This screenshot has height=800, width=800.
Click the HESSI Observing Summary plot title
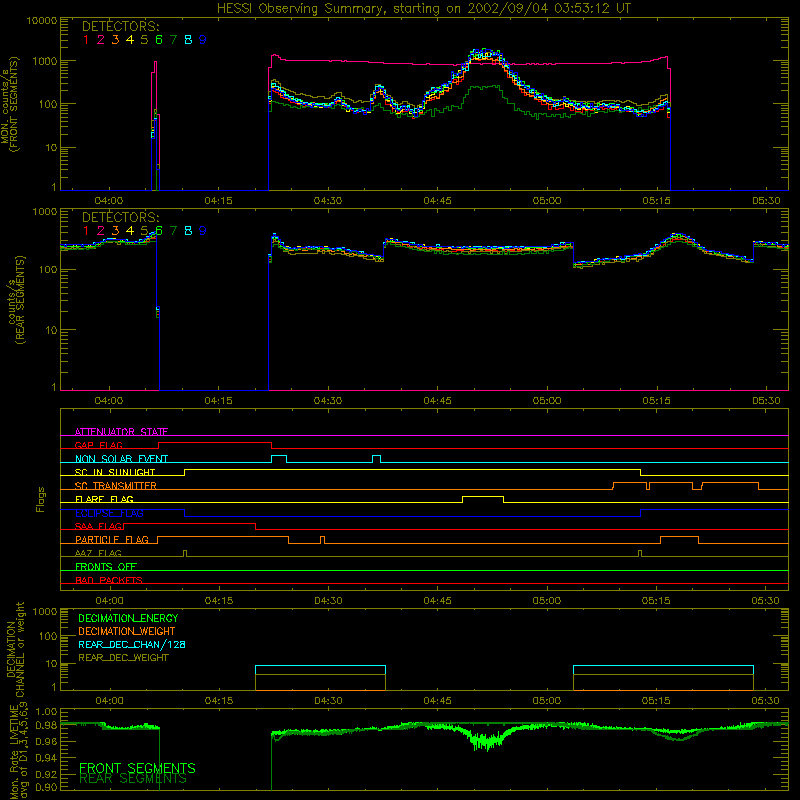click(x=423, y=9)
